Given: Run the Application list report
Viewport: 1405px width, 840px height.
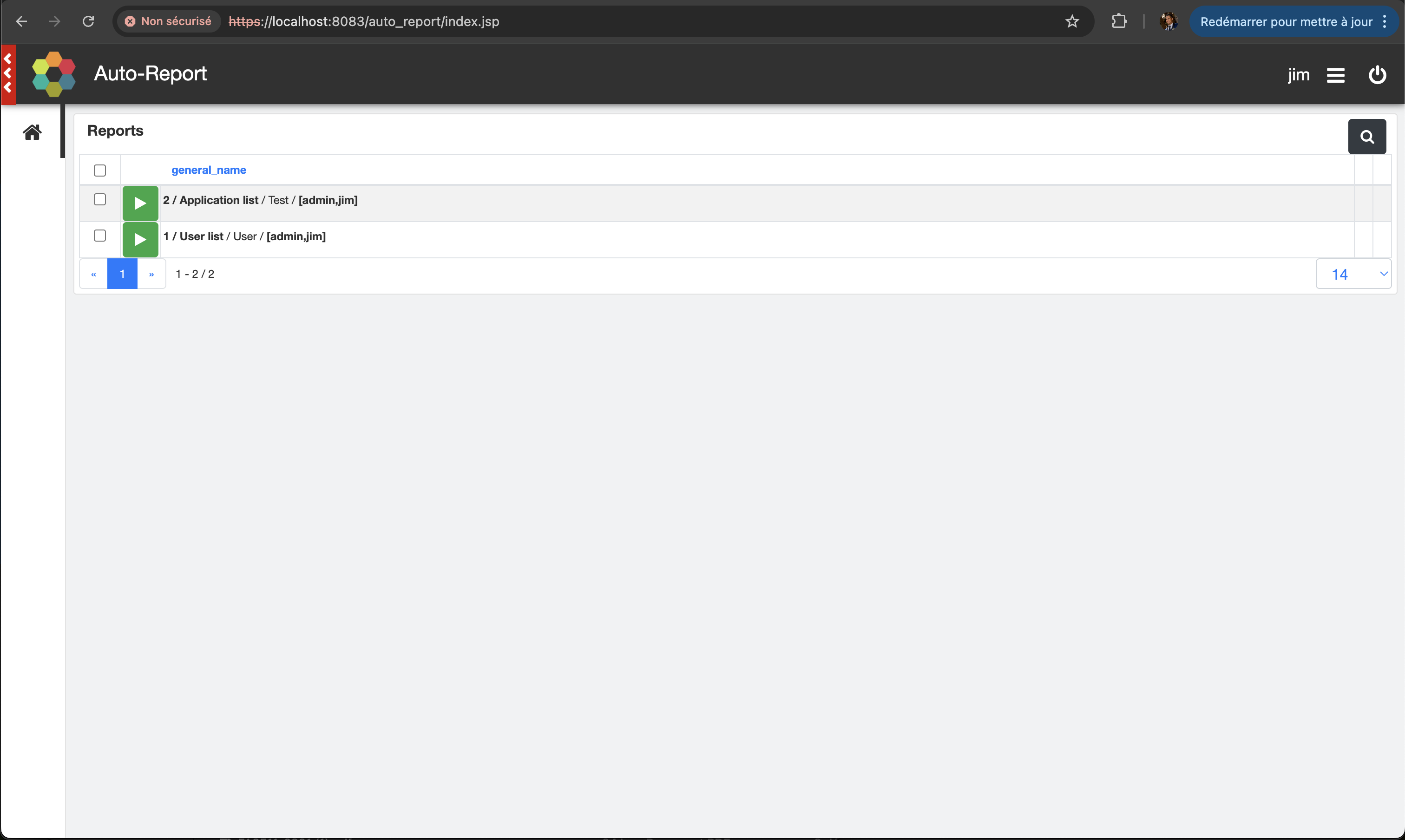Looking at the screenshot, I should pyautogui.click(x=140, y=203).
